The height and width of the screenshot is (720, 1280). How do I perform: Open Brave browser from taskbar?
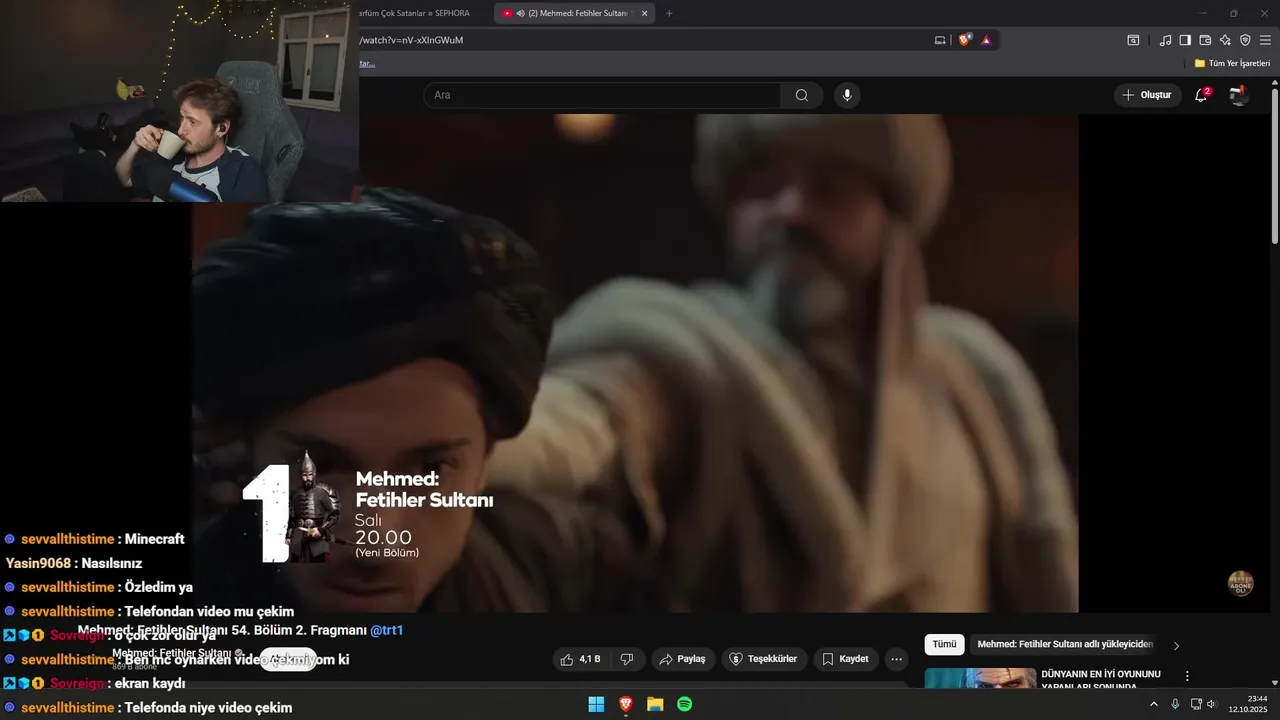point(626,704)
